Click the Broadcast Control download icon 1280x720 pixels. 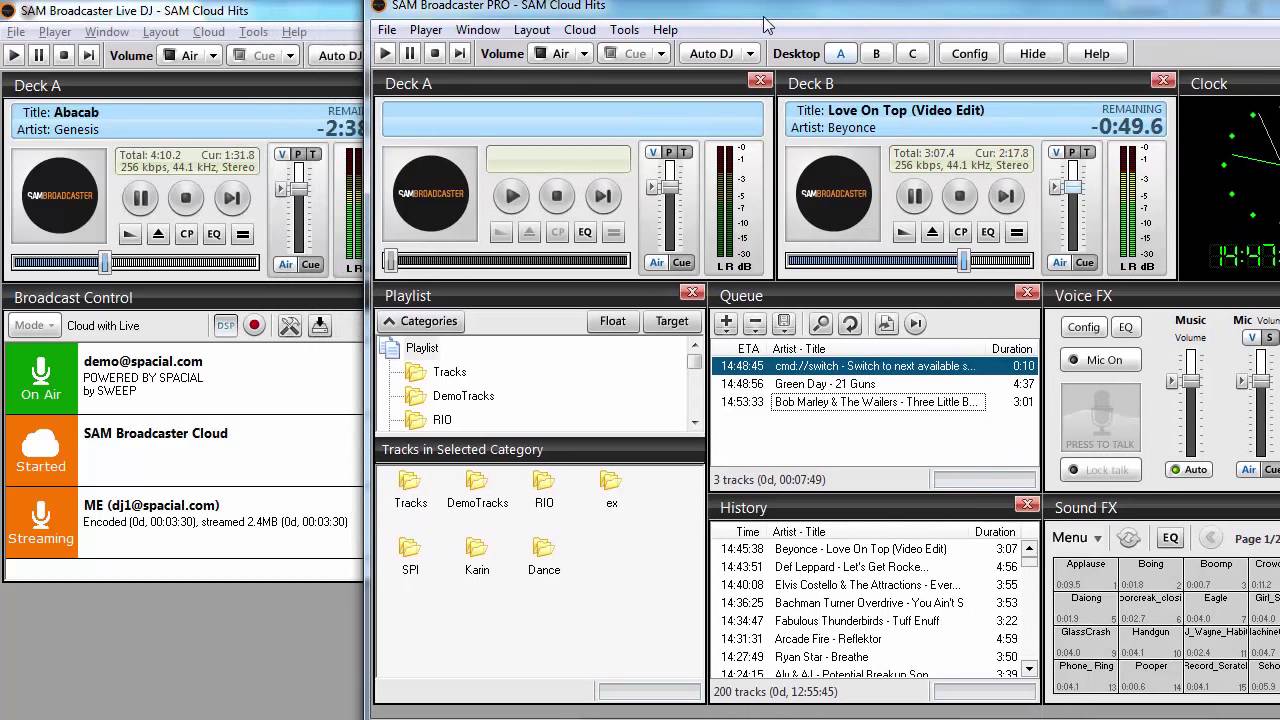(x=320, y=325)
